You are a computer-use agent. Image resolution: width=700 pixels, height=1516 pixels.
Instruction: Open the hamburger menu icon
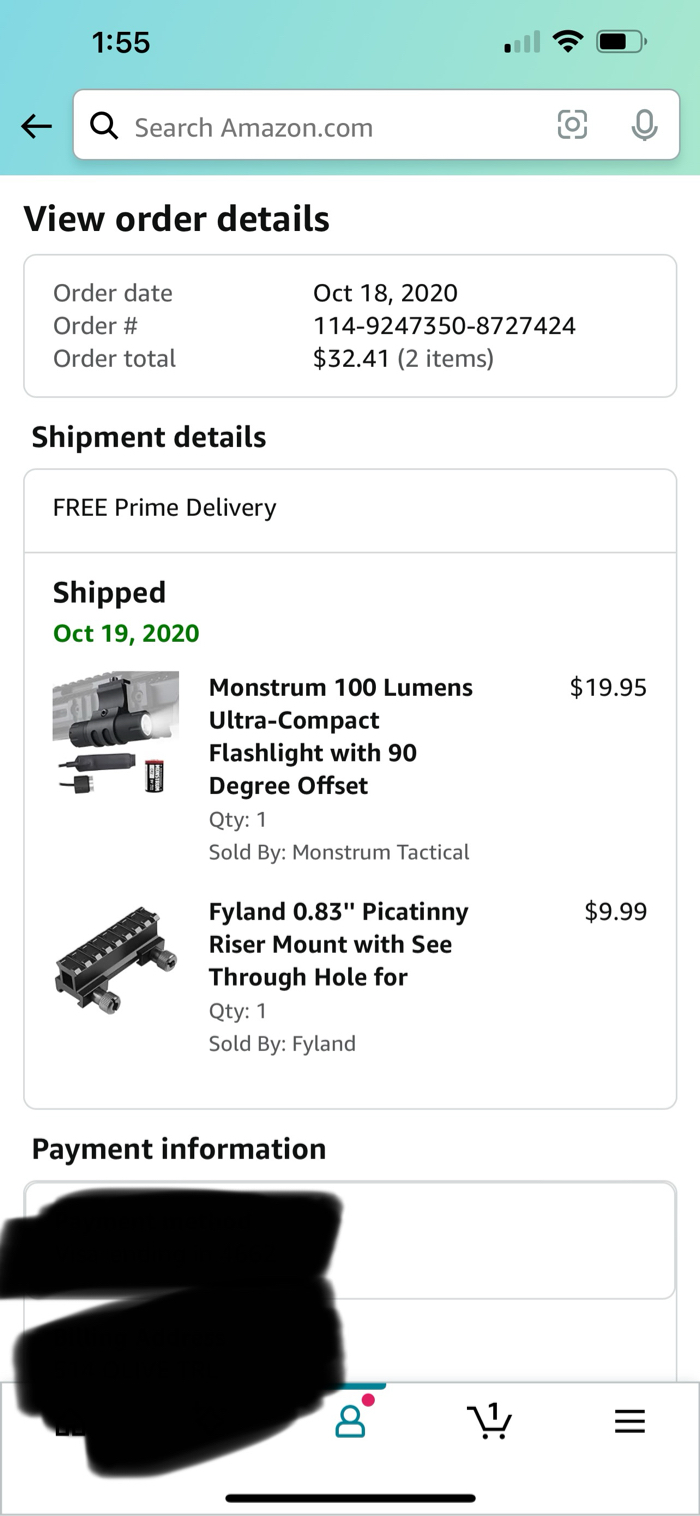[629, 1421]
